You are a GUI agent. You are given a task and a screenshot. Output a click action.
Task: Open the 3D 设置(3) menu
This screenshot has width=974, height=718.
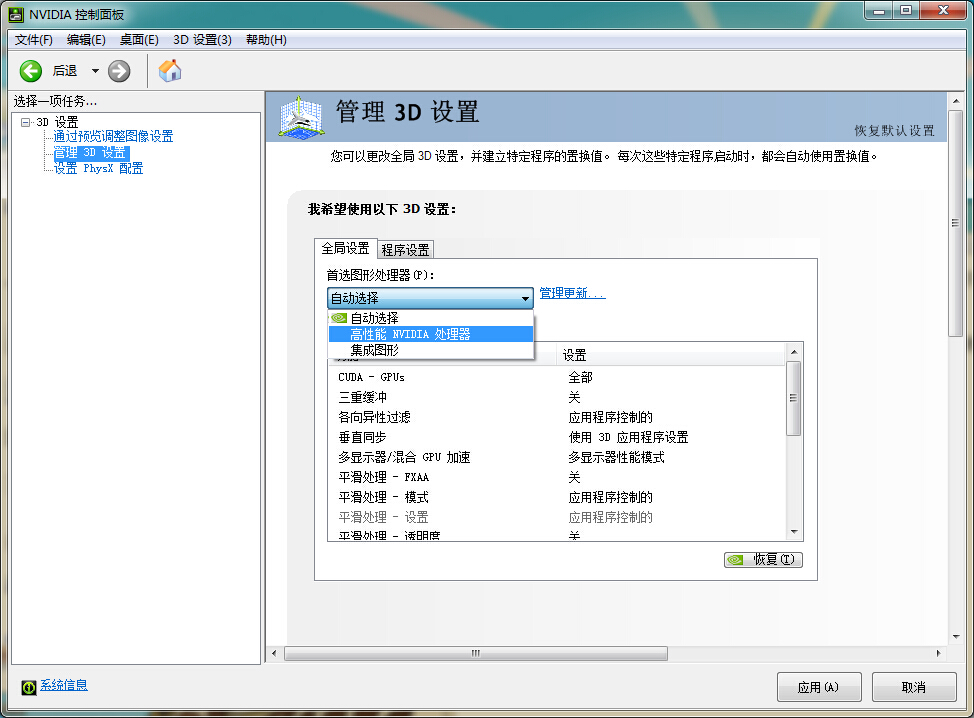click(x=203, y=40)
